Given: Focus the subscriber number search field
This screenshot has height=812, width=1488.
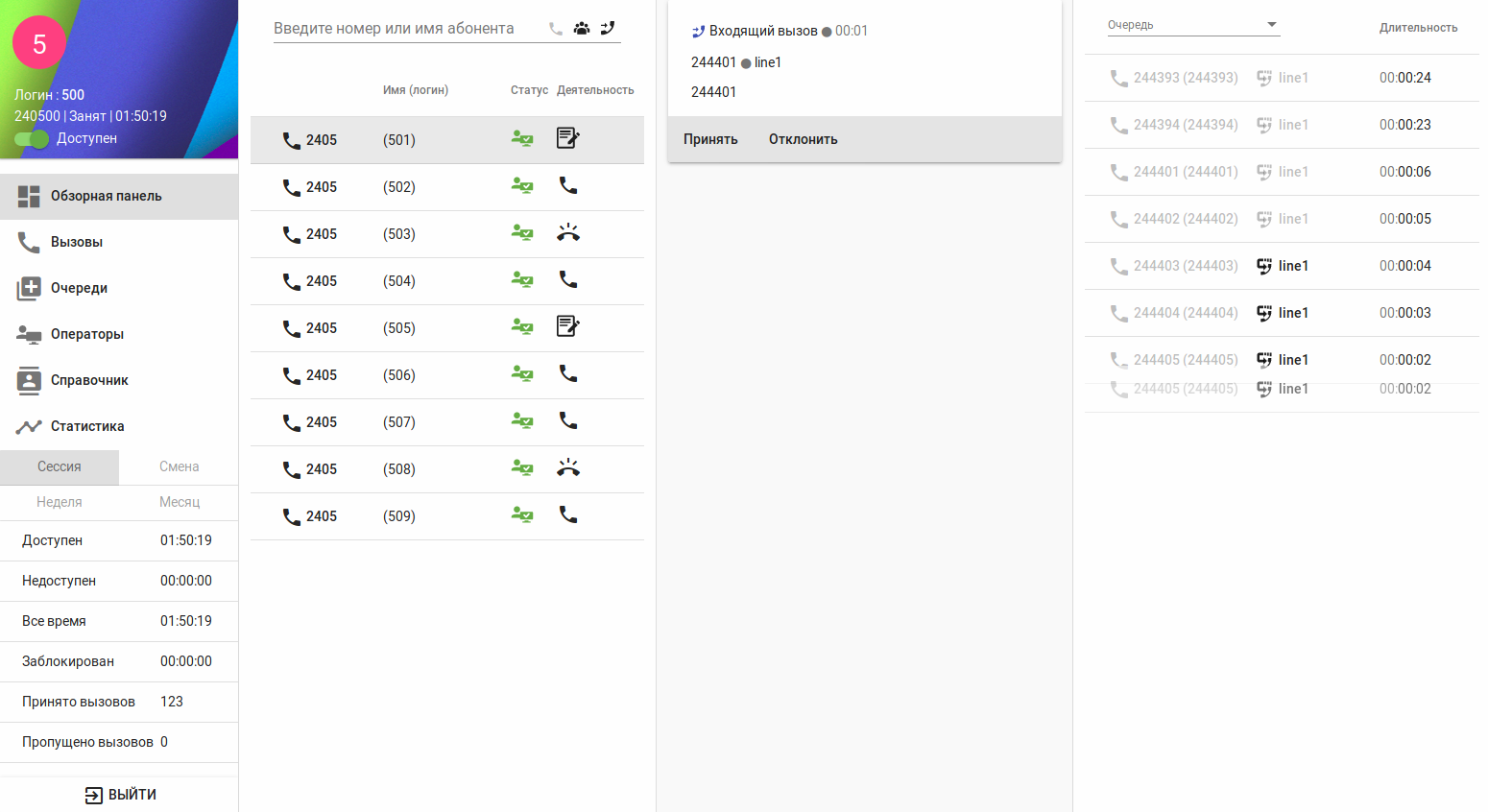Looking at the screenshot, I should point(403,29).
